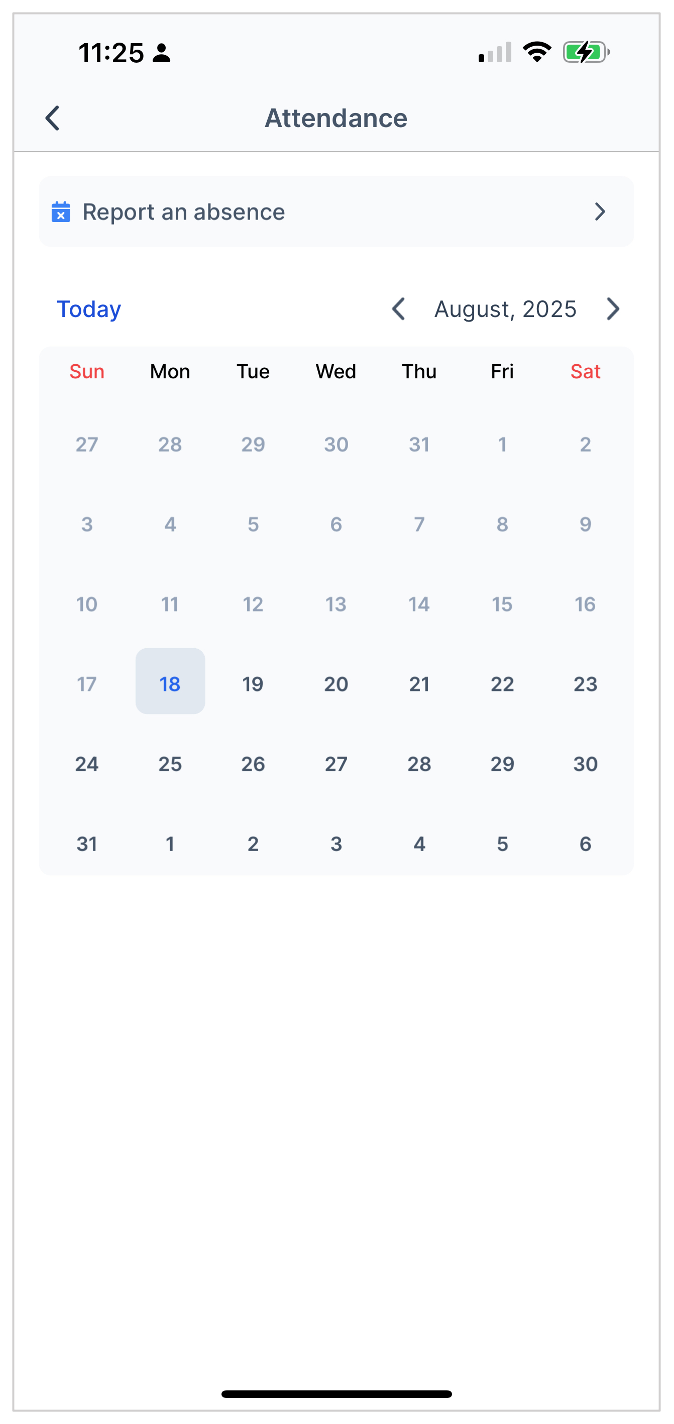
Task: Go to next month with right chevron
Action: tap(613, 309)
